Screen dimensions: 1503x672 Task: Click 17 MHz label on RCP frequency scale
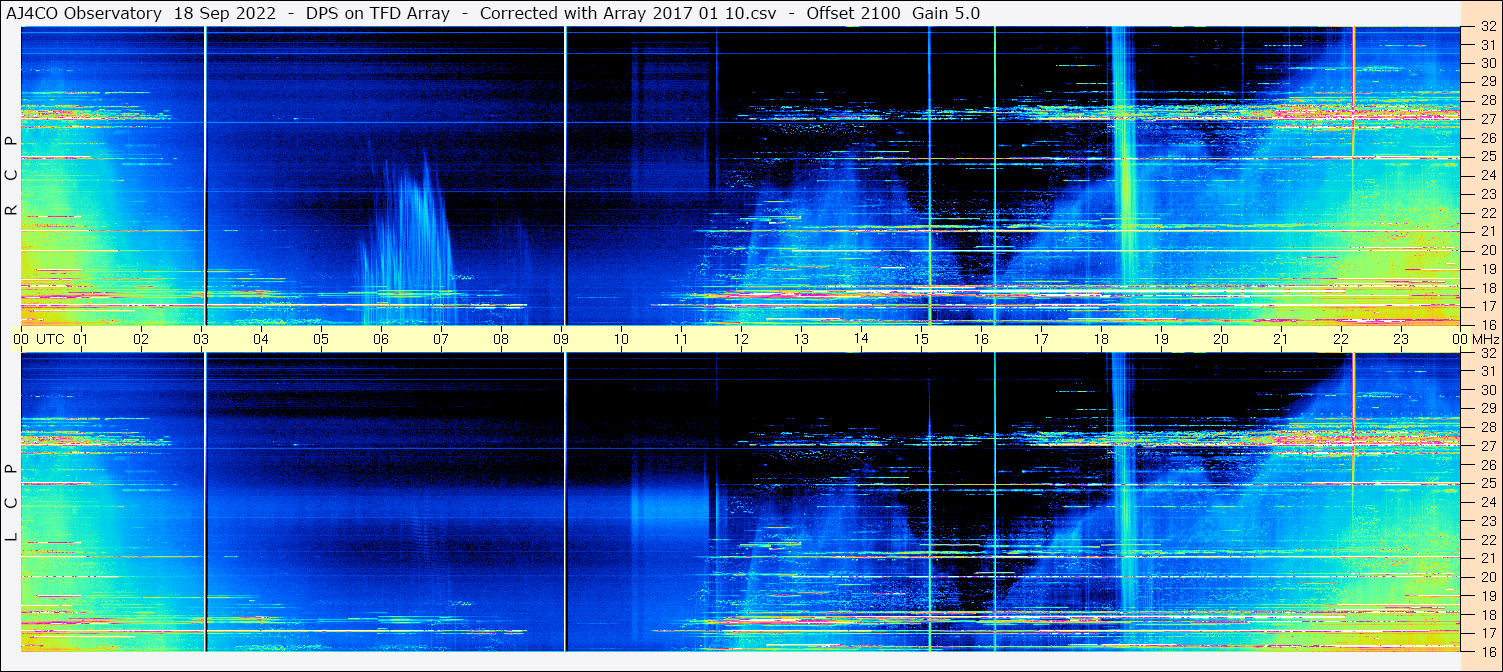[x=1487, y=306]
